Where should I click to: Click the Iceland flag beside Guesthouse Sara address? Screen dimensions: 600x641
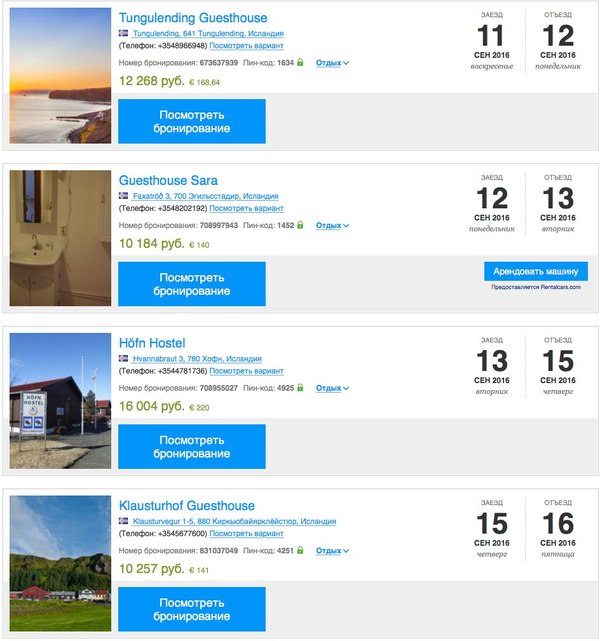point(124,196)
